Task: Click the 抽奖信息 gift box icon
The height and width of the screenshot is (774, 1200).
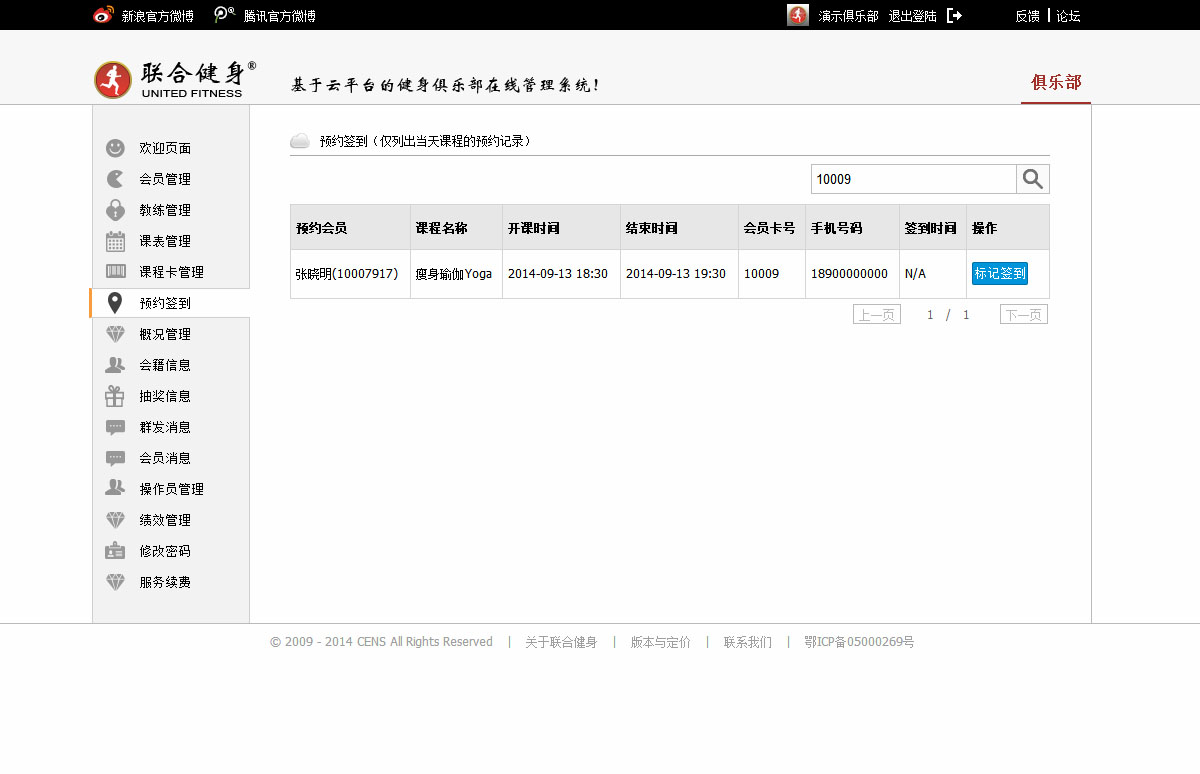Action: (116, 396)
